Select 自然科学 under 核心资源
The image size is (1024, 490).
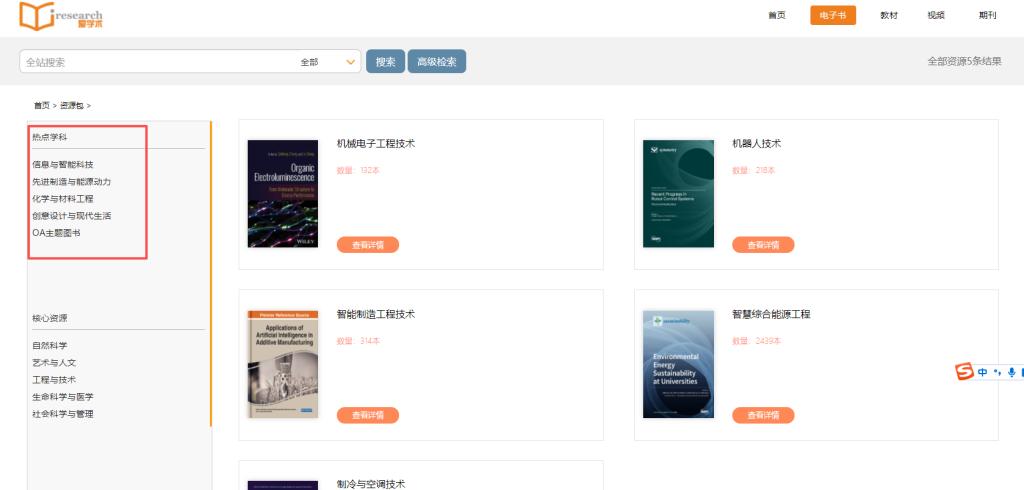click(x=50, y=346)
